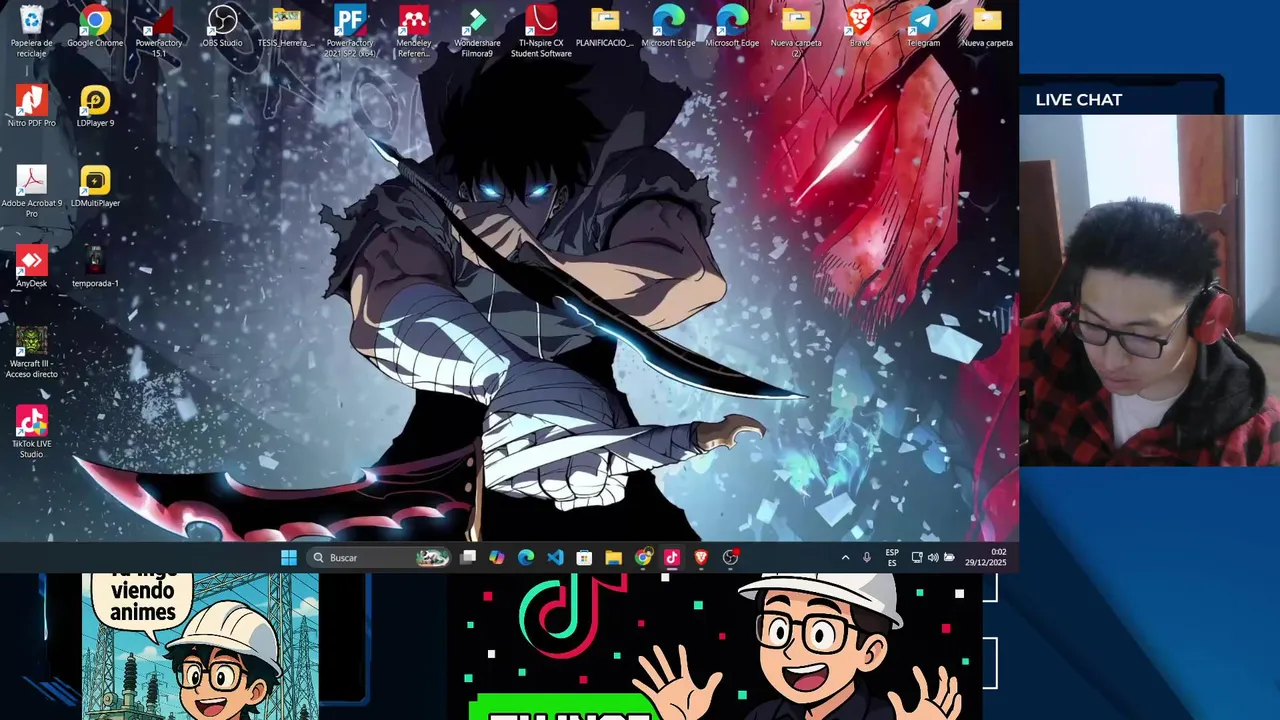
Task: Open the Nueva carpeta (2) desktop folder
Action: (796, 30)
